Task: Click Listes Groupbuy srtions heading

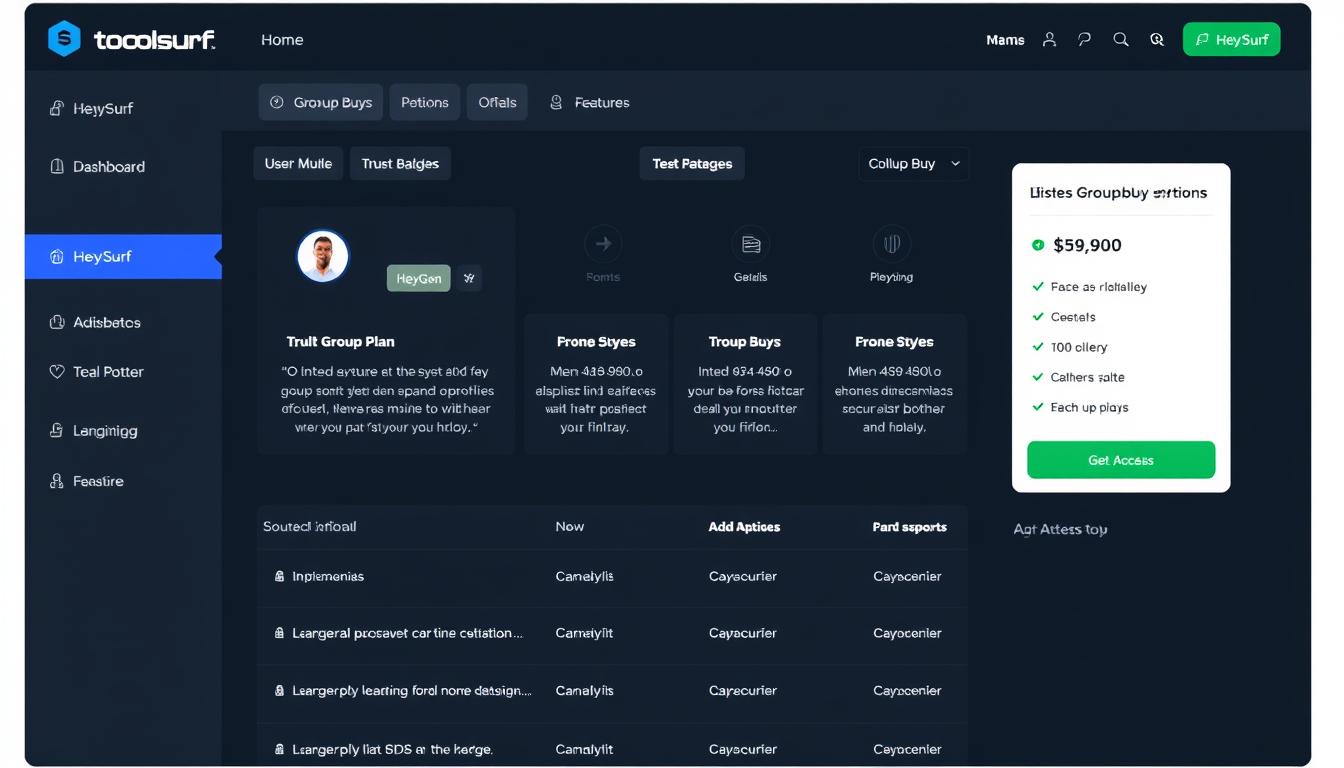Action: click(1118, 193)
